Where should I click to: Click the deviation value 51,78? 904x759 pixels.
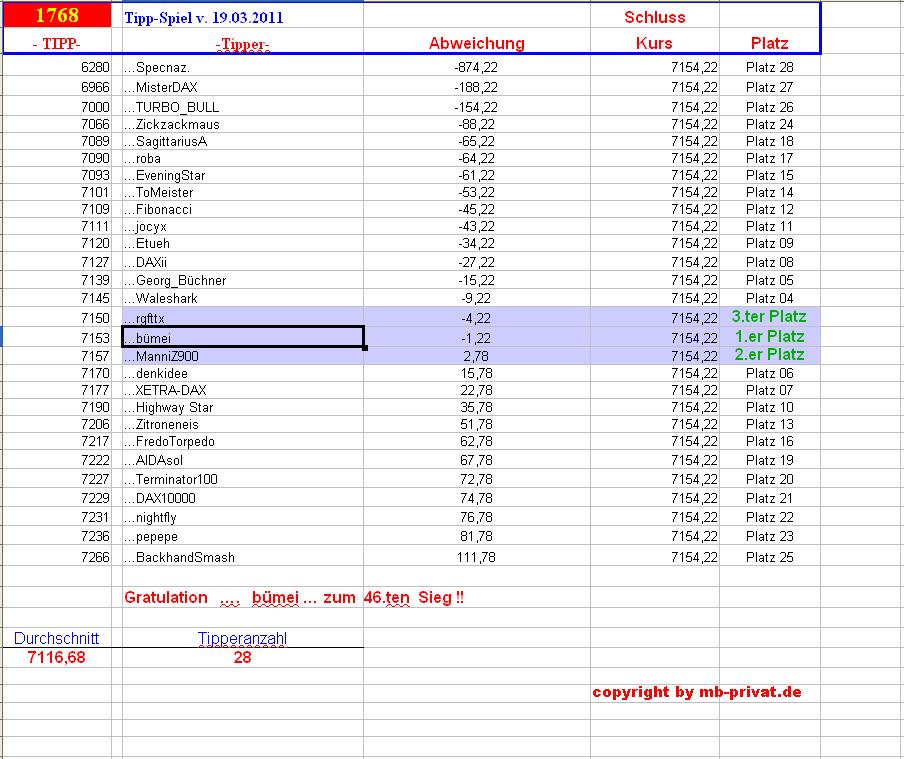[x=476, y=424]
